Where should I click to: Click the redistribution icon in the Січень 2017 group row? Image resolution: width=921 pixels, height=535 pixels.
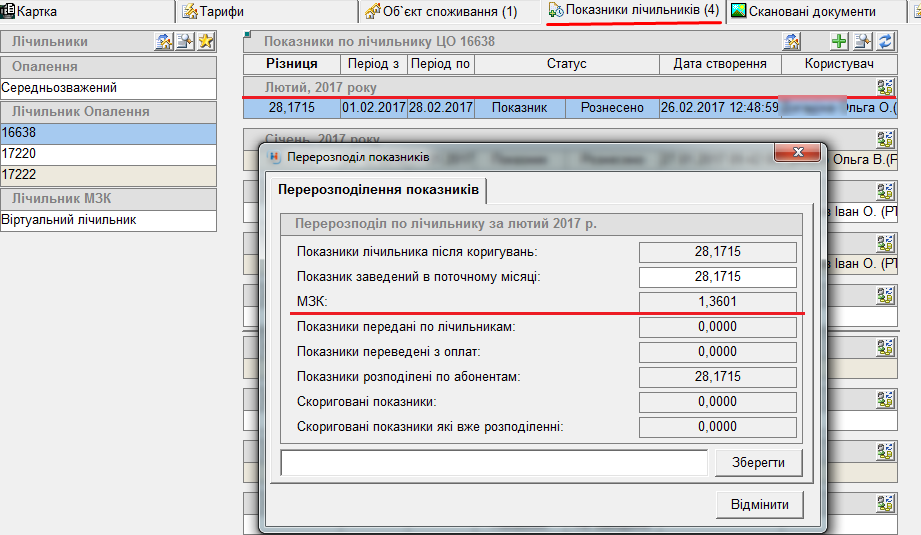click(x=884, y=139)
